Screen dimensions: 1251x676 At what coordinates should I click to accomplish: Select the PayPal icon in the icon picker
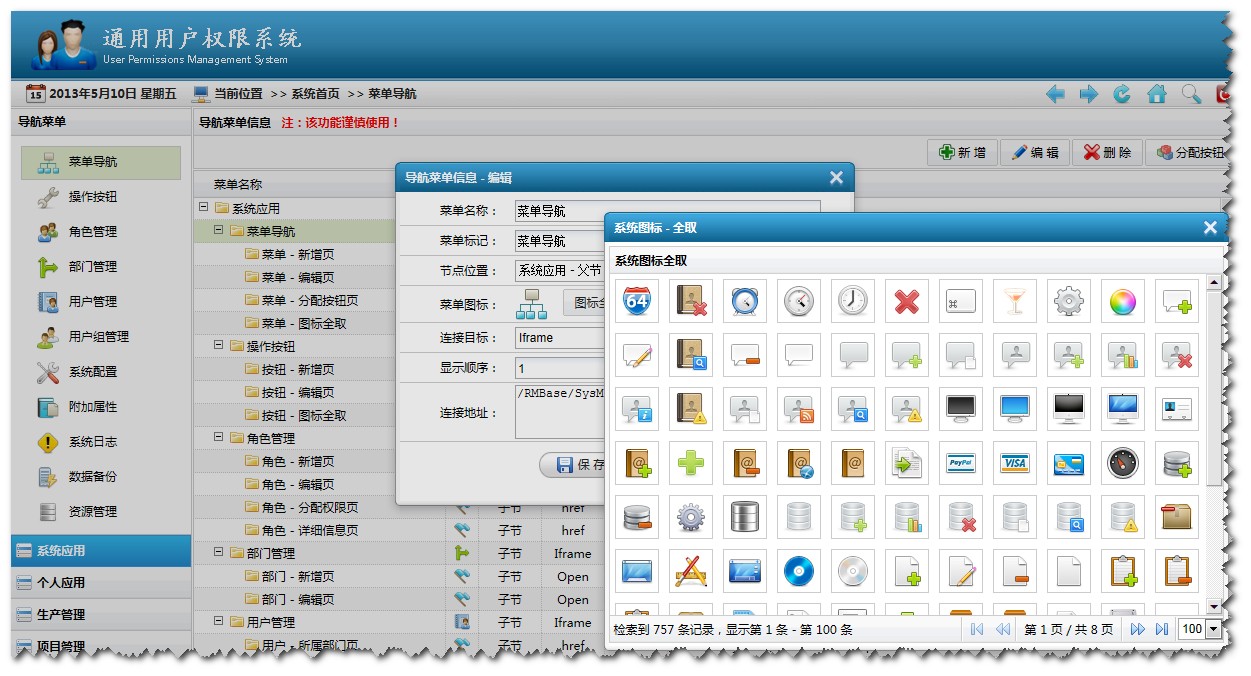click(961, 463)
